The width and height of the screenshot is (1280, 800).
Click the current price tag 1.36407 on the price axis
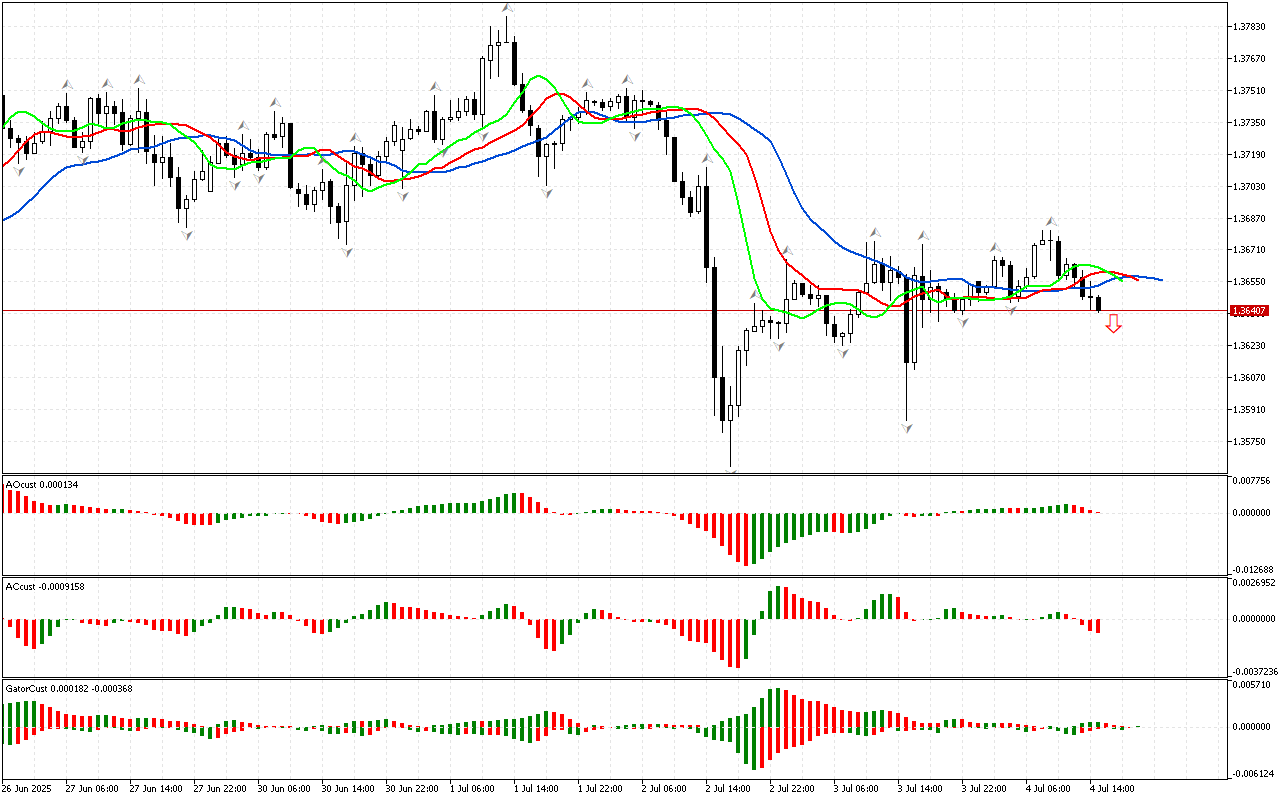[x=1250, y=311]
